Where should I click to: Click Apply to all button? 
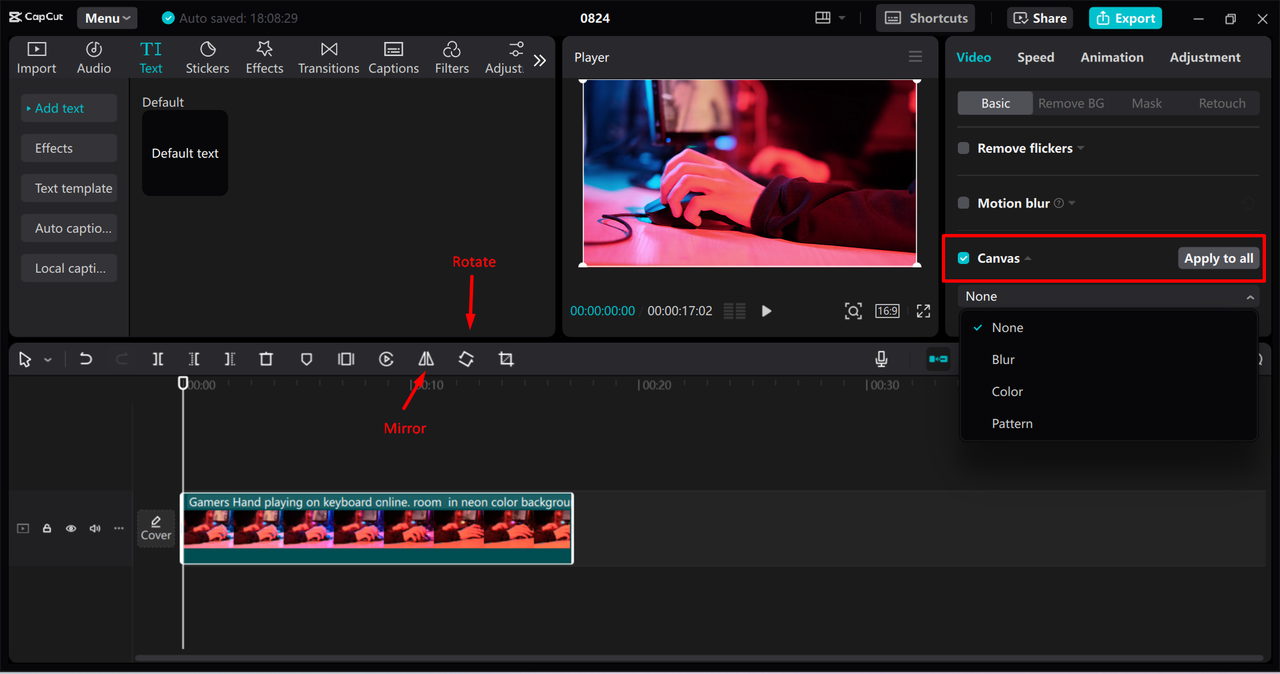click(1218, 258)
